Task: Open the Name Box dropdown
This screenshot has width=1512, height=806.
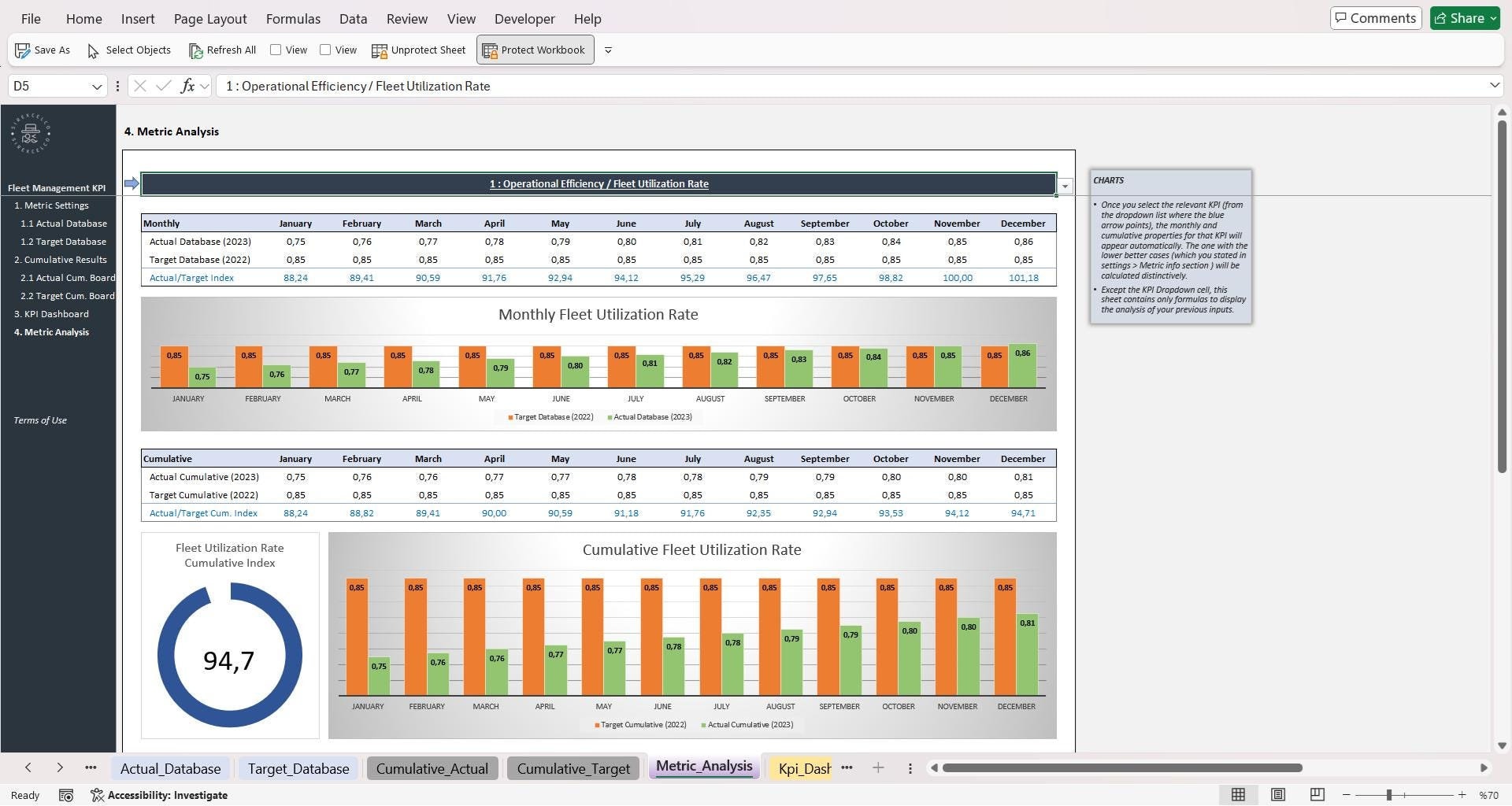Action: 97,86
